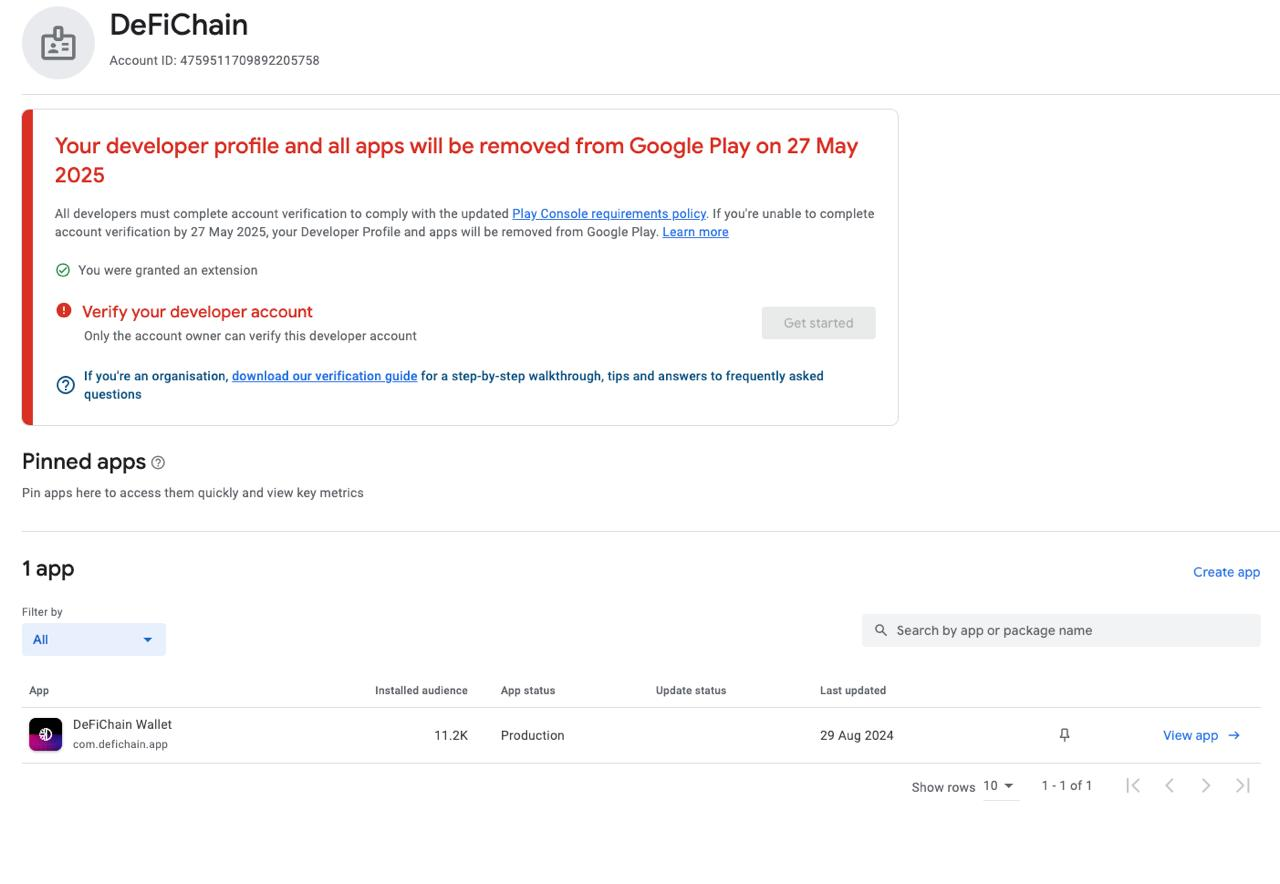Open the Show rows count dropdown
1280x884 pixels.
coord(999,787)
